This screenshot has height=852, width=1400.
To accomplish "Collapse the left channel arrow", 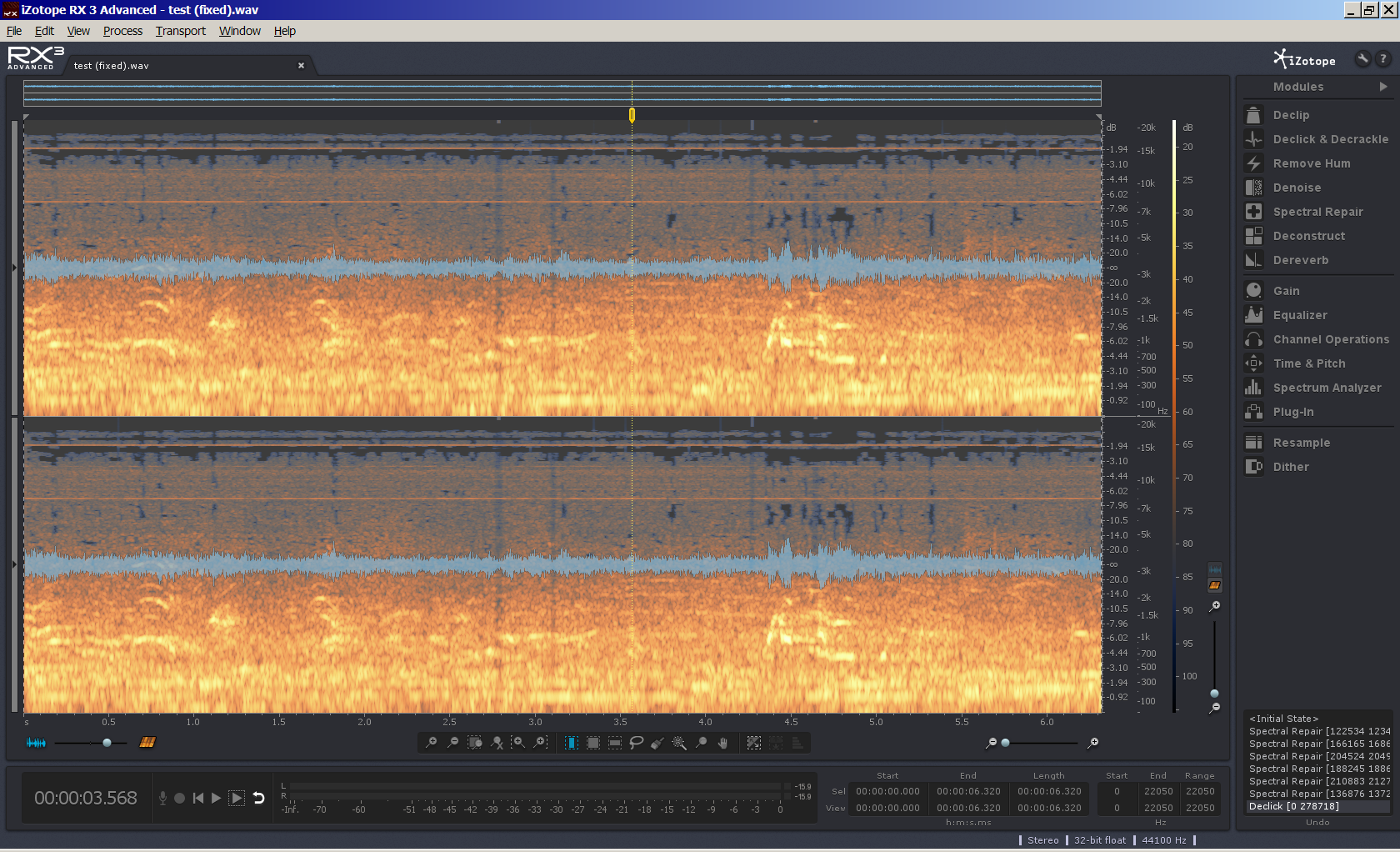I will [14, 268].
